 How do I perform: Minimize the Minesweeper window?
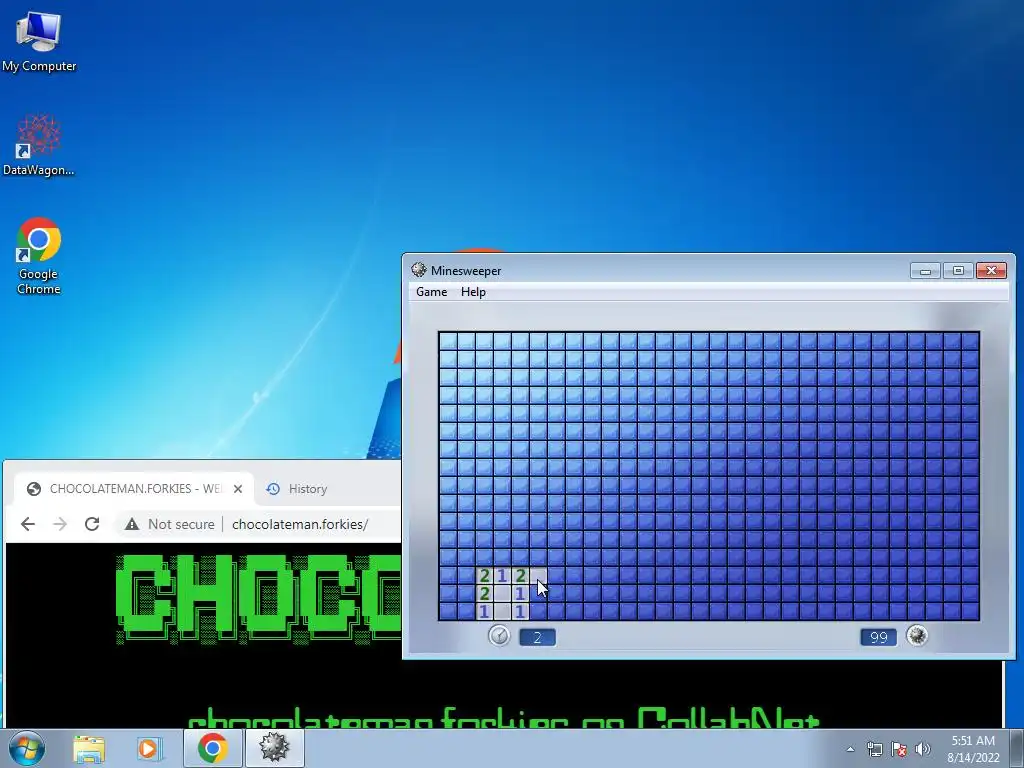925,270
